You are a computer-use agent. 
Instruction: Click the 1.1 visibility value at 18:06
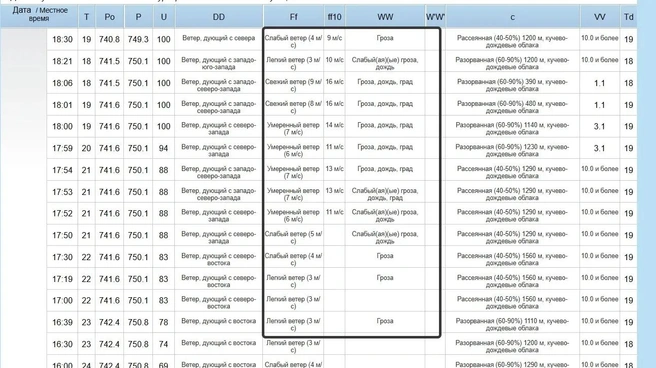click(600, 83)
